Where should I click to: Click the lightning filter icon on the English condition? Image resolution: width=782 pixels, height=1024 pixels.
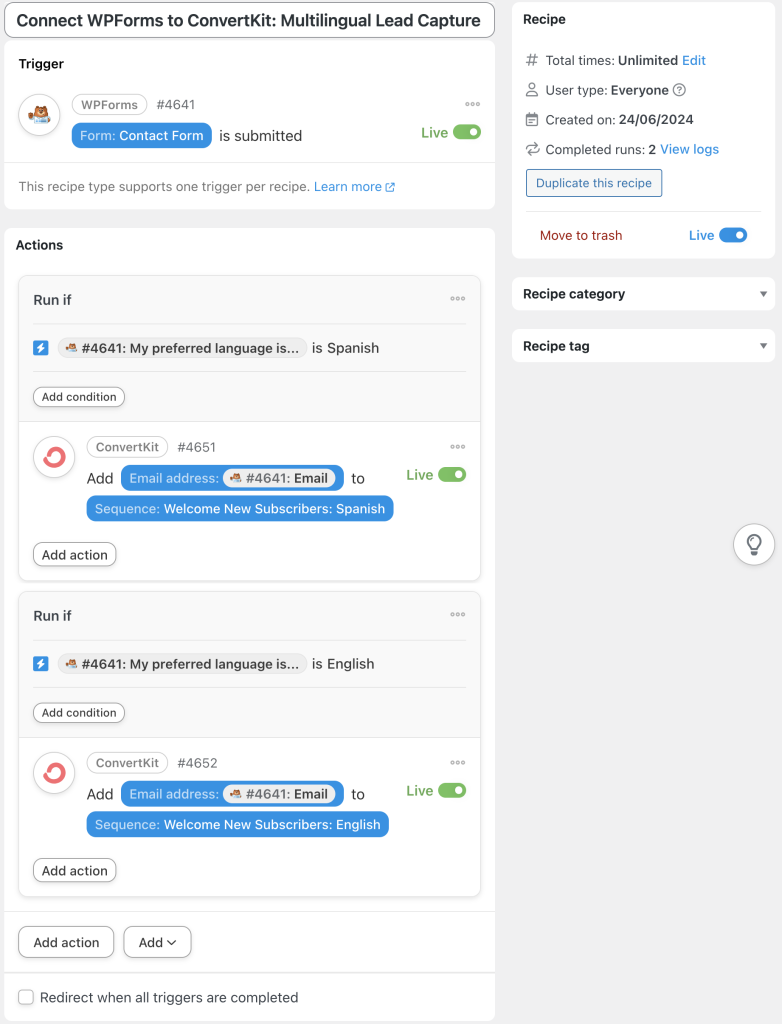(x=39, y=663)
